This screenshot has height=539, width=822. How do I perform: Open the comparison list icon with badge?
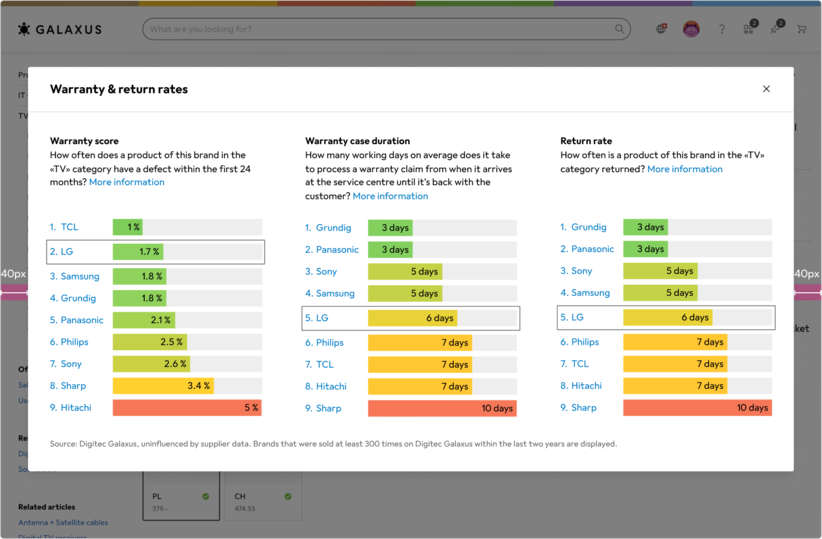point(748,30)
